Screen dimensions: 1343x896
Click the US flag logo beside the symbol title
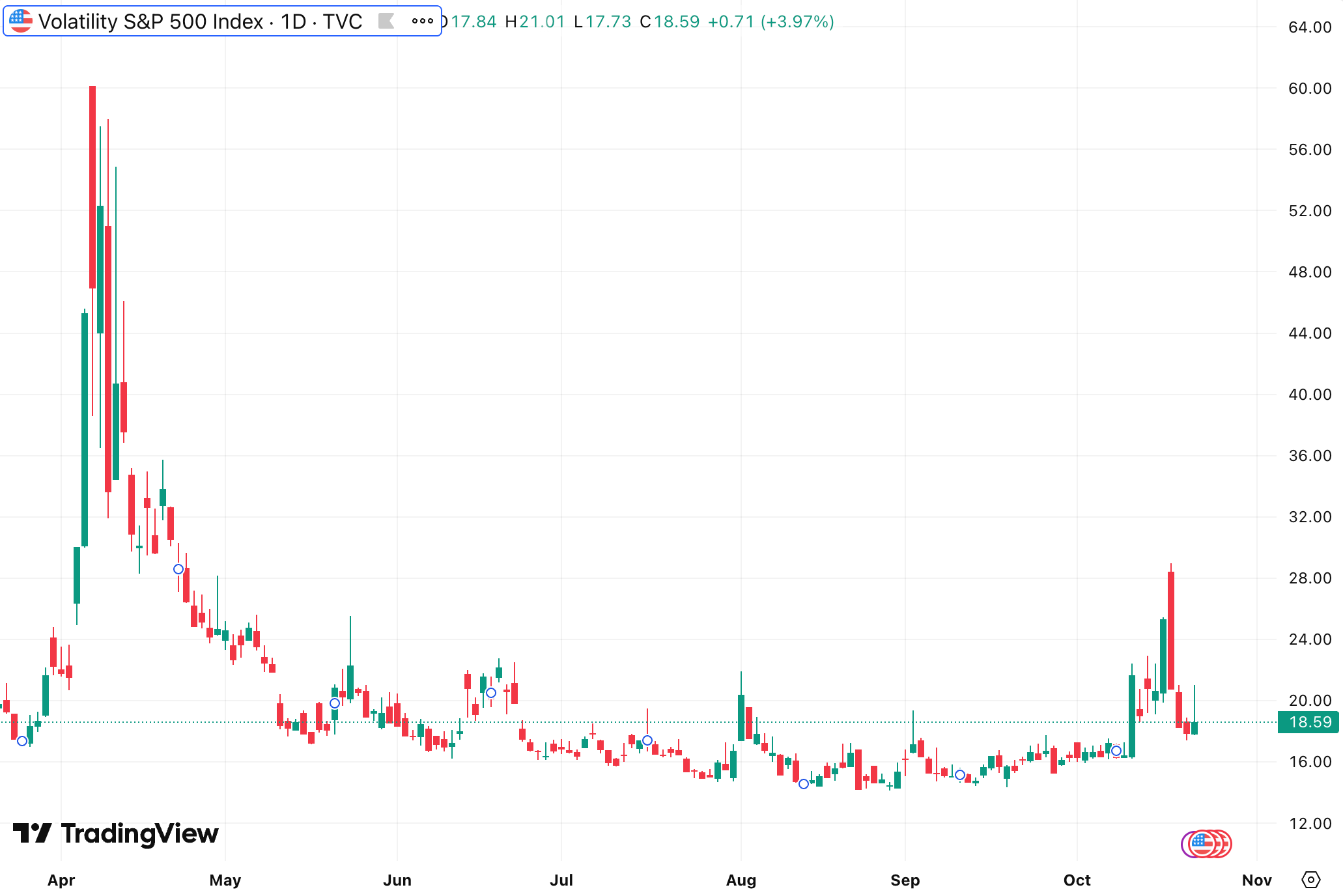[21, 21]
